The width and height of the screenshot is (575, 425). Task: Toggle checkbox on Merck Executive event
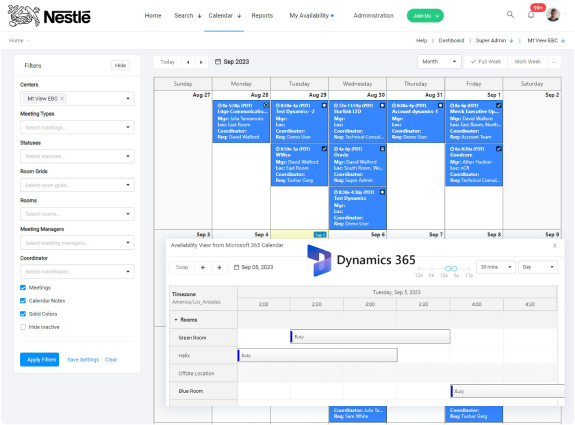tap(499, 105)
